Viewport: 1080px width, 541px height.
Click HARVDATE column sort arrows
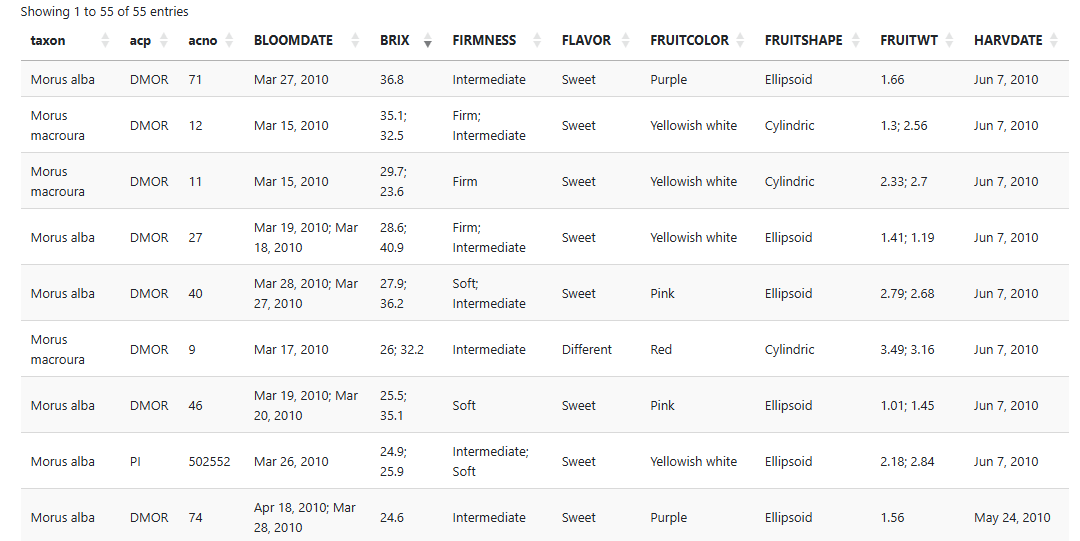click(x=1054, y=41)
